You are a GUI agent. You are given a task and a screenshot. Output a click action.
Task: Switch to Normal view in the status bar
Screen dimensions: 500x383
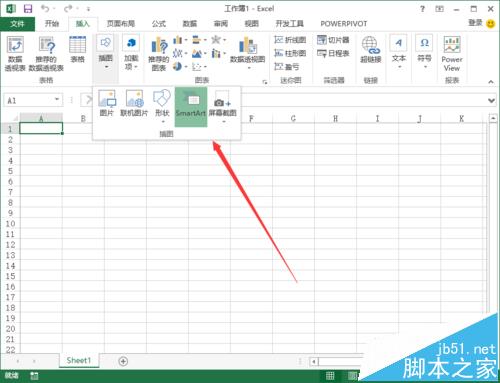pos(330,376)
